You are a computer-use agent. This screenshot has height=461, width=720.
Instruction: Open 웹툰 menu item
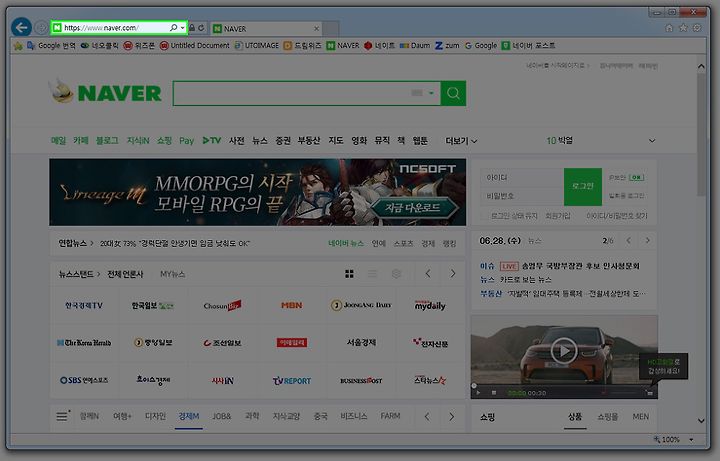[420, 141]
